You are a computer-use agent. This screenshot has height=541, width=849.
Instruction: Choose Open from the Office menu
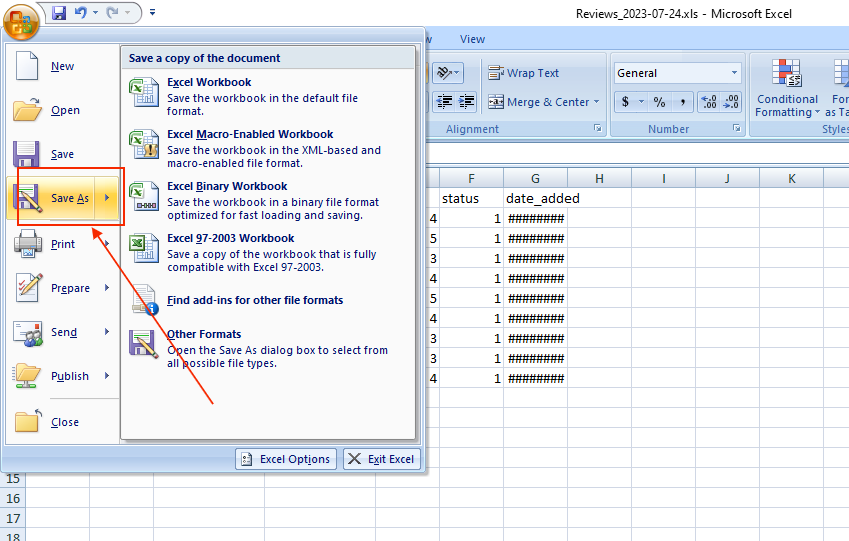coord(62,110)
